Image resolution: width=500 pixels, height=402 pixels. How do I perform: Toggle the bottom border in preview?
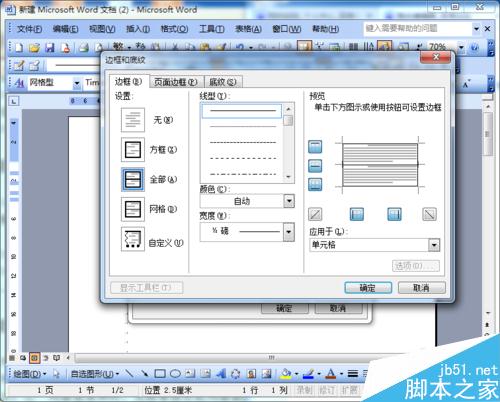[315, 184]
